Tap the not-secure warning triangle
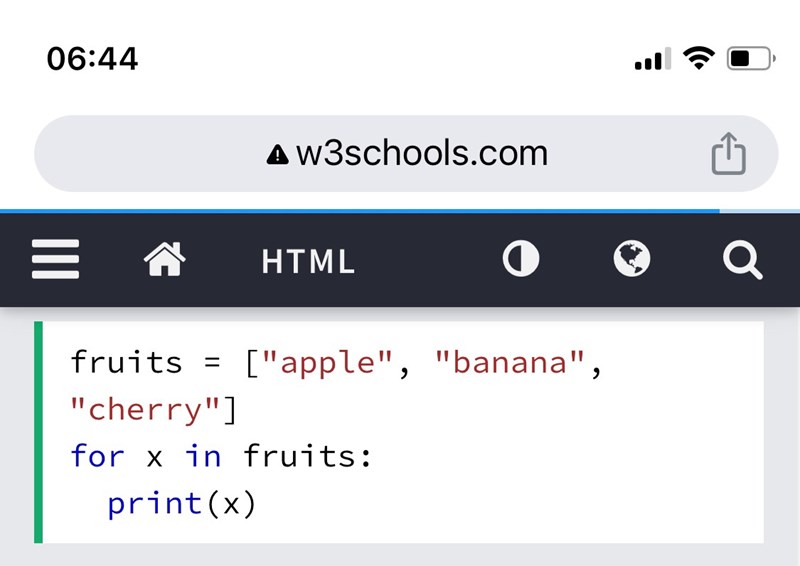 (x=277, y=155)
